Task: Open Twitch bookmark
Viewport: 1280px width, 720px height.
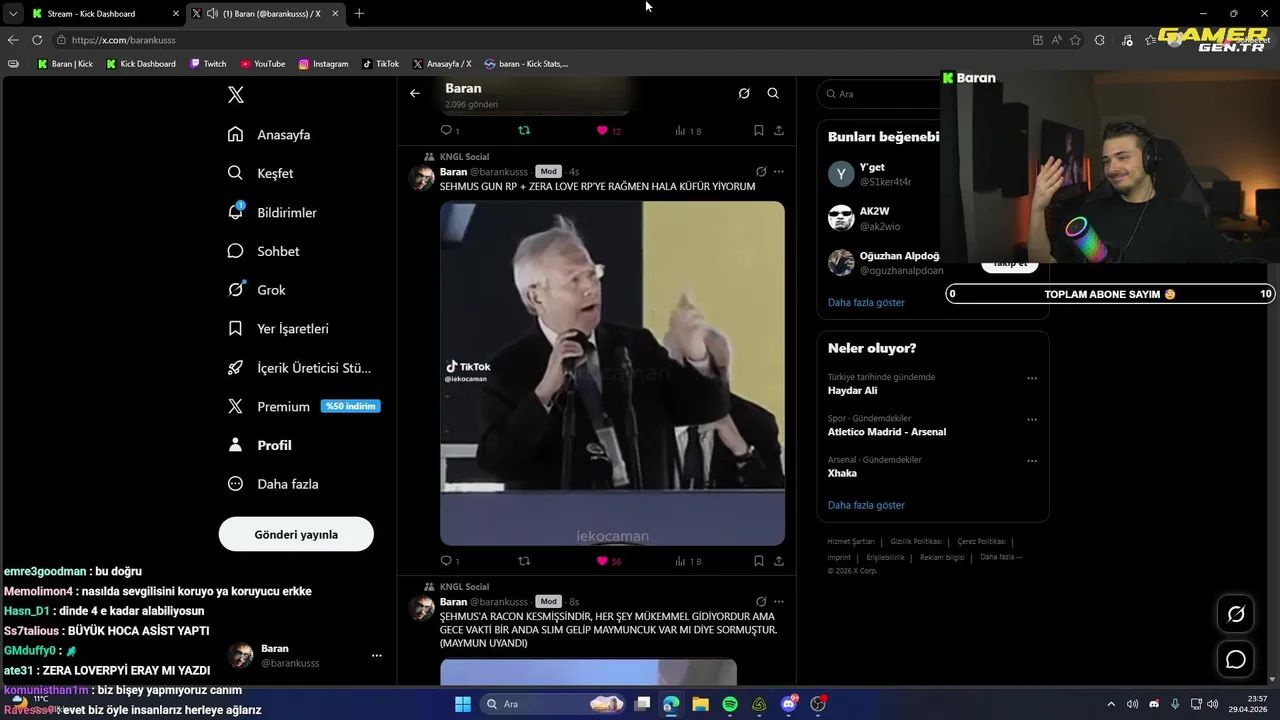Action: (208, 64)
